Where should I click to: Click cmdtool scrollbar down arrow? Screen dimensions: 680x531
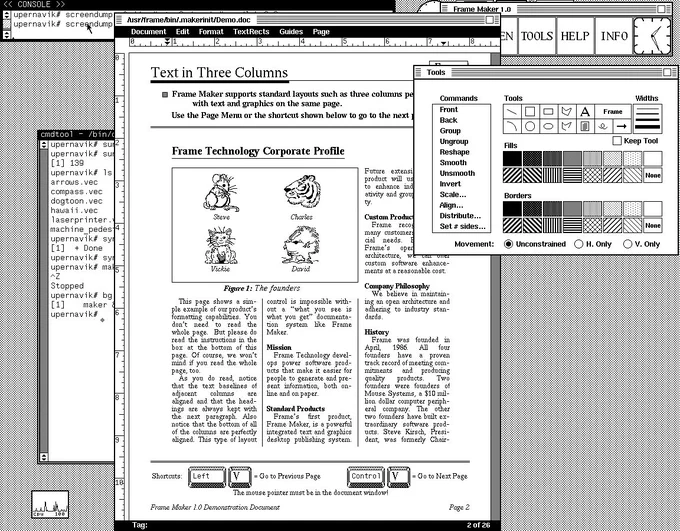coord(43,457)
